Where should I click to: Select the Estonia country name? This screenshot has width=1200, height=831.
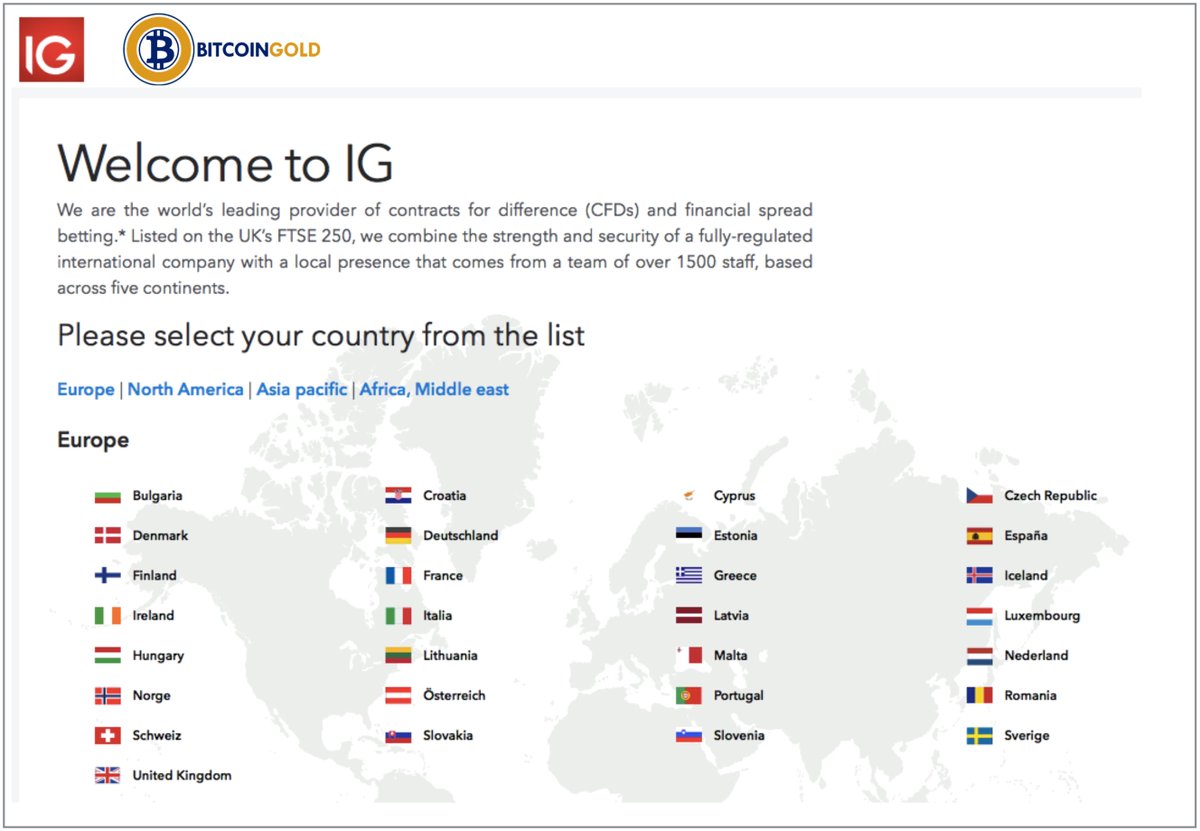(x=736, y=536)
